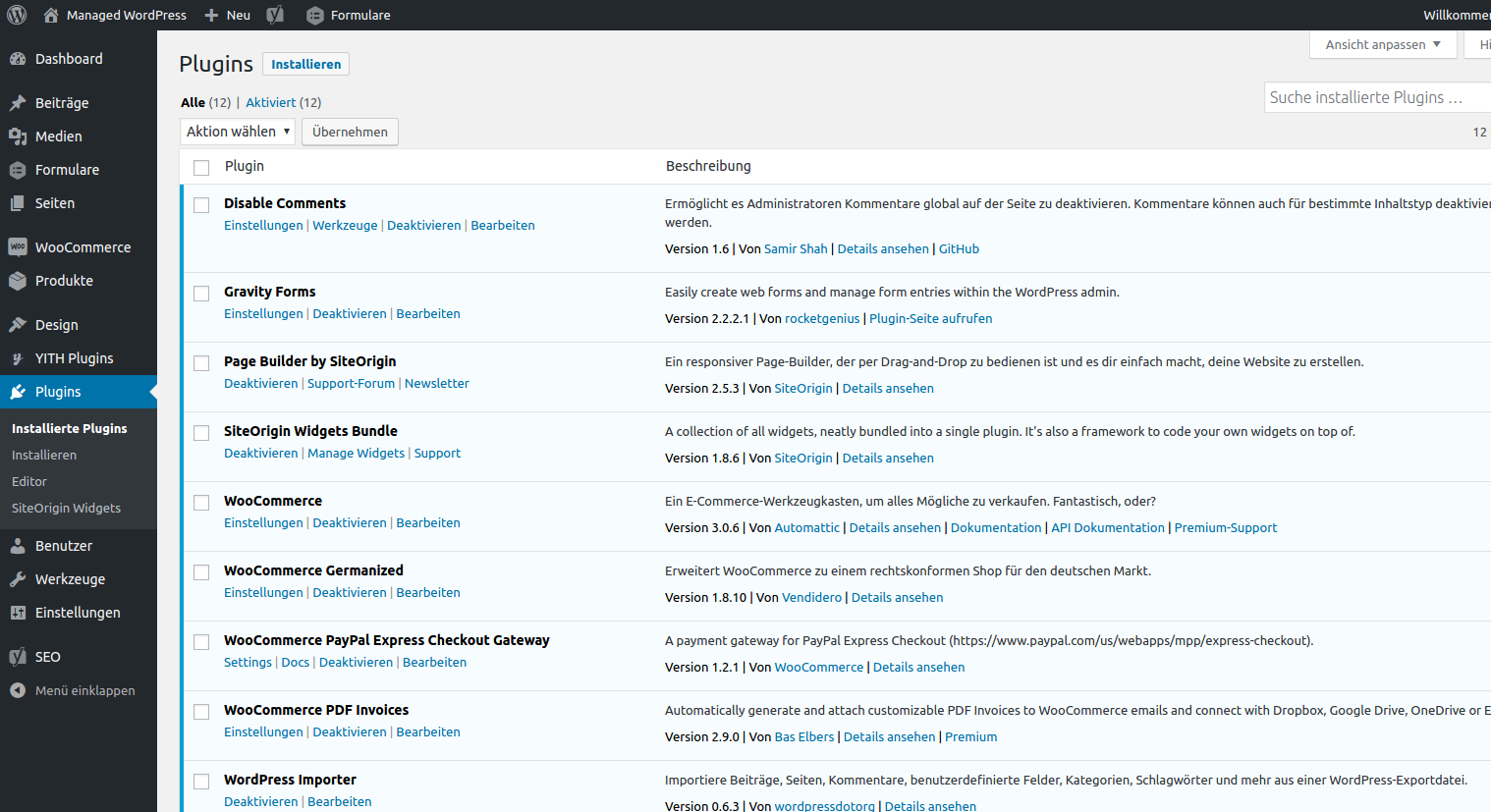1491x812 pixels.
Task: Select the WooCommerce Germanized checkbox
Action: 201,572
